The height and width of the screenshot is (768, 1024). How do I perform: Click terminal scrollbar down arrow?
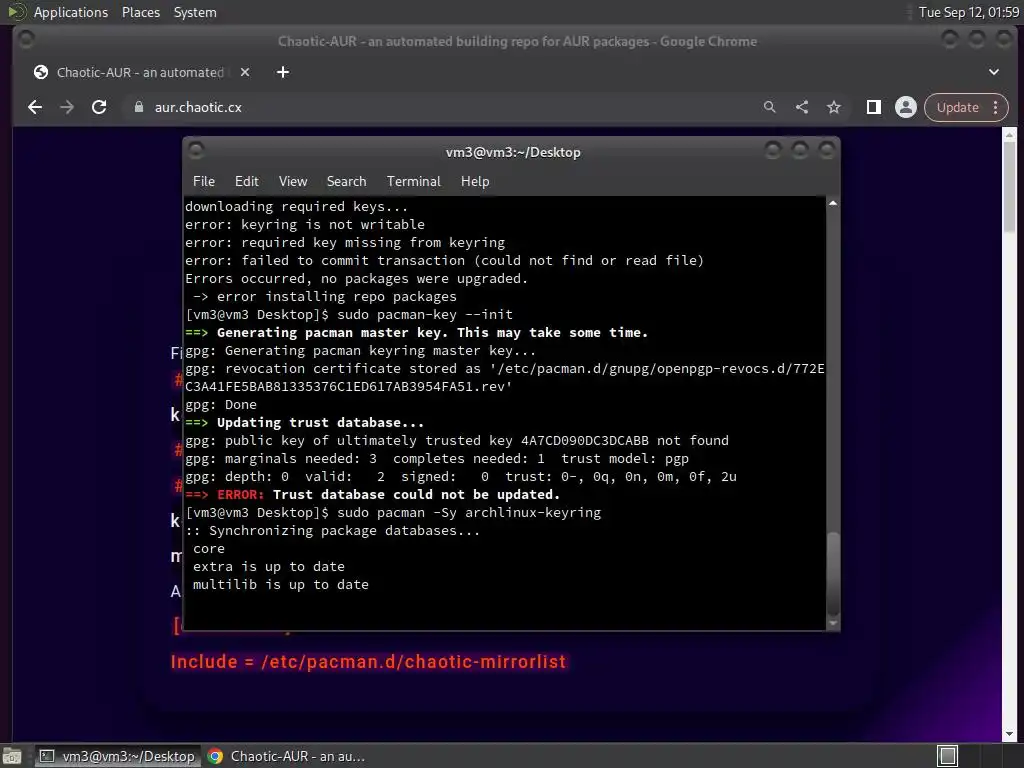[x=833, y=623]
